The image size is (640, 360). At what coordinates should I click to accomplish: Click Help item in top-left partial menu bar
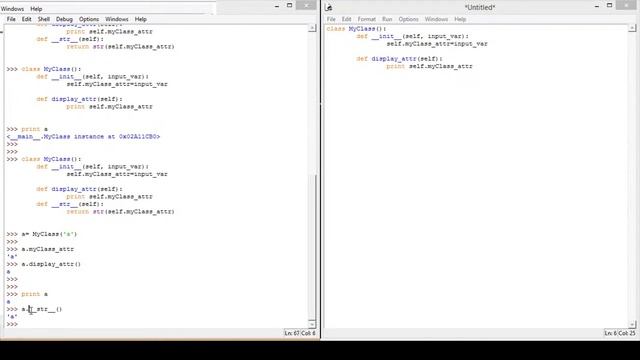click(x=36, y=9)
